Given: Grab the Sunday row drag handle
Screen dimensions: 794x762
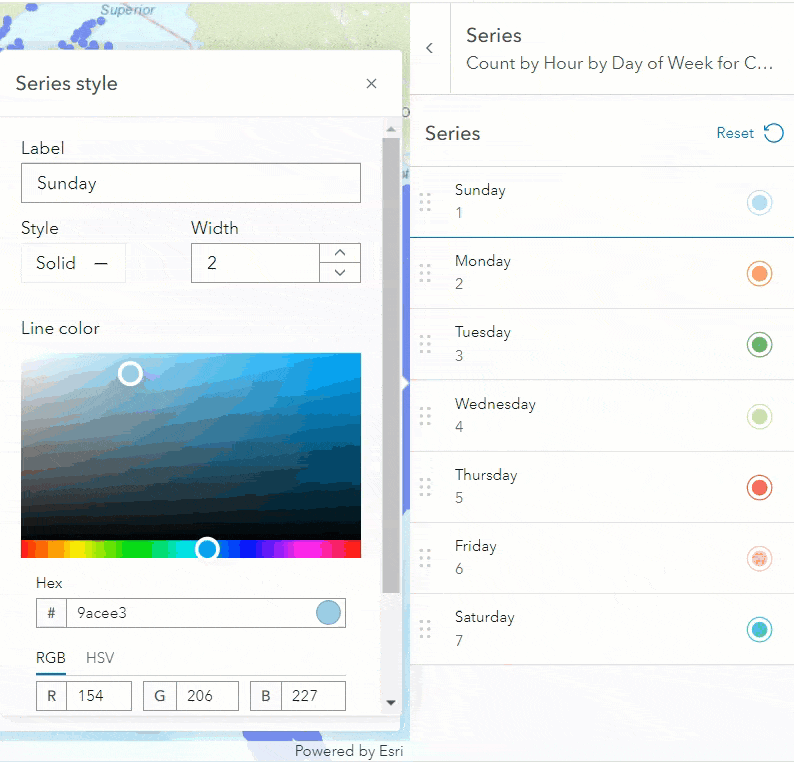Looking at the screenshot, I should (425, 202).
